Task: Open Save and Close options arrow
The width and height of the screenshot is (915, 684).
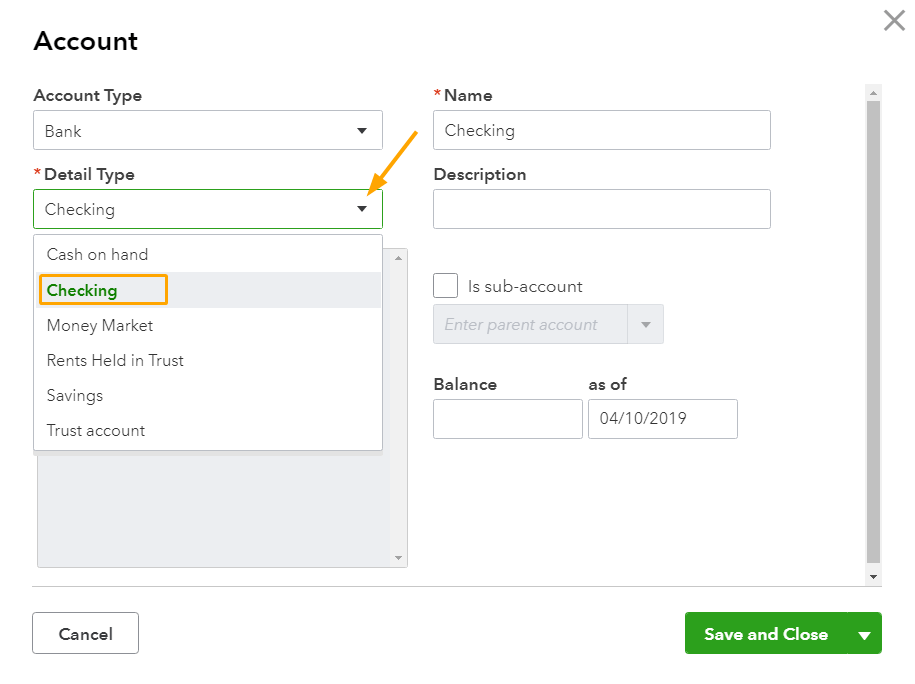Action: click(864, 634)
